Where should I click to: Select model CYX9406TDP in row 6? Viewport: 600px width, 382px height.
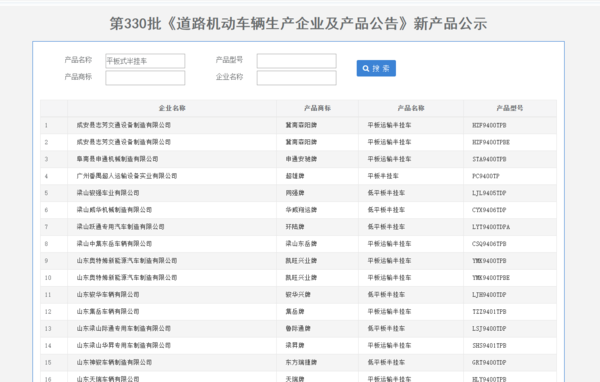point(489,210)
